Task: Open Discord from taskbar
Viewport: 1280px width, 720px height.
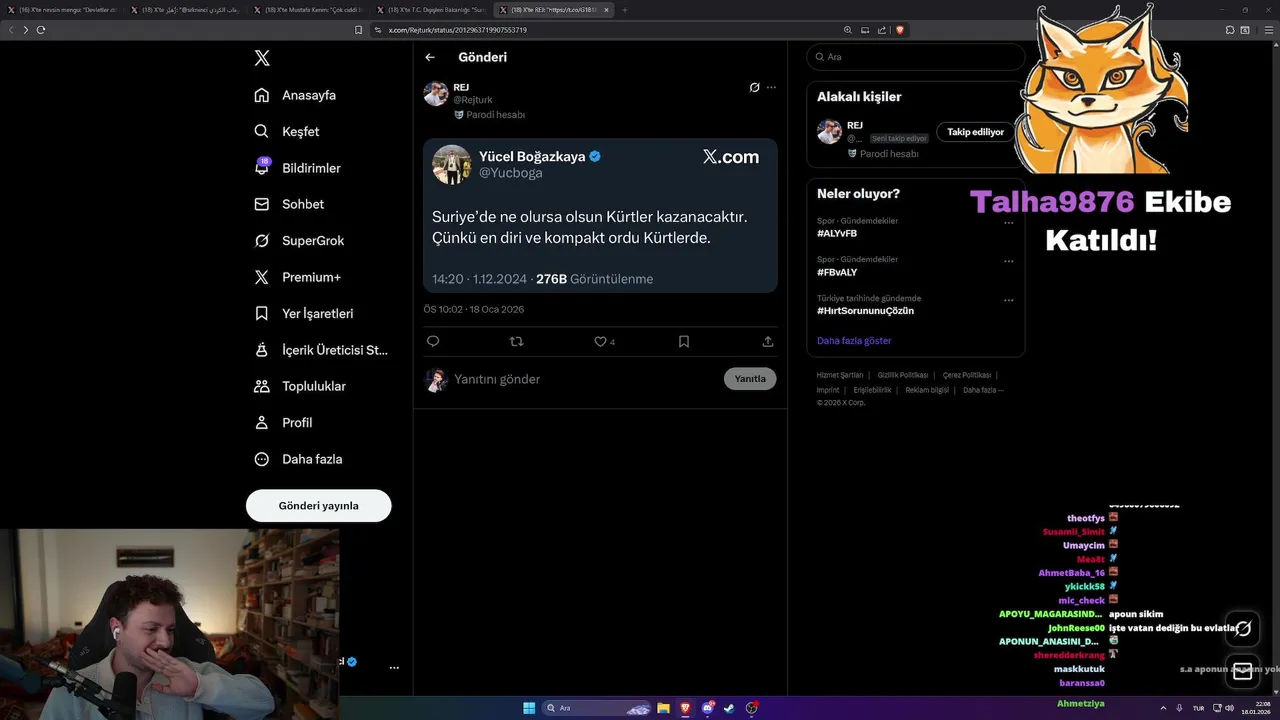Action: pyautogui.click(x=708, y=708)
